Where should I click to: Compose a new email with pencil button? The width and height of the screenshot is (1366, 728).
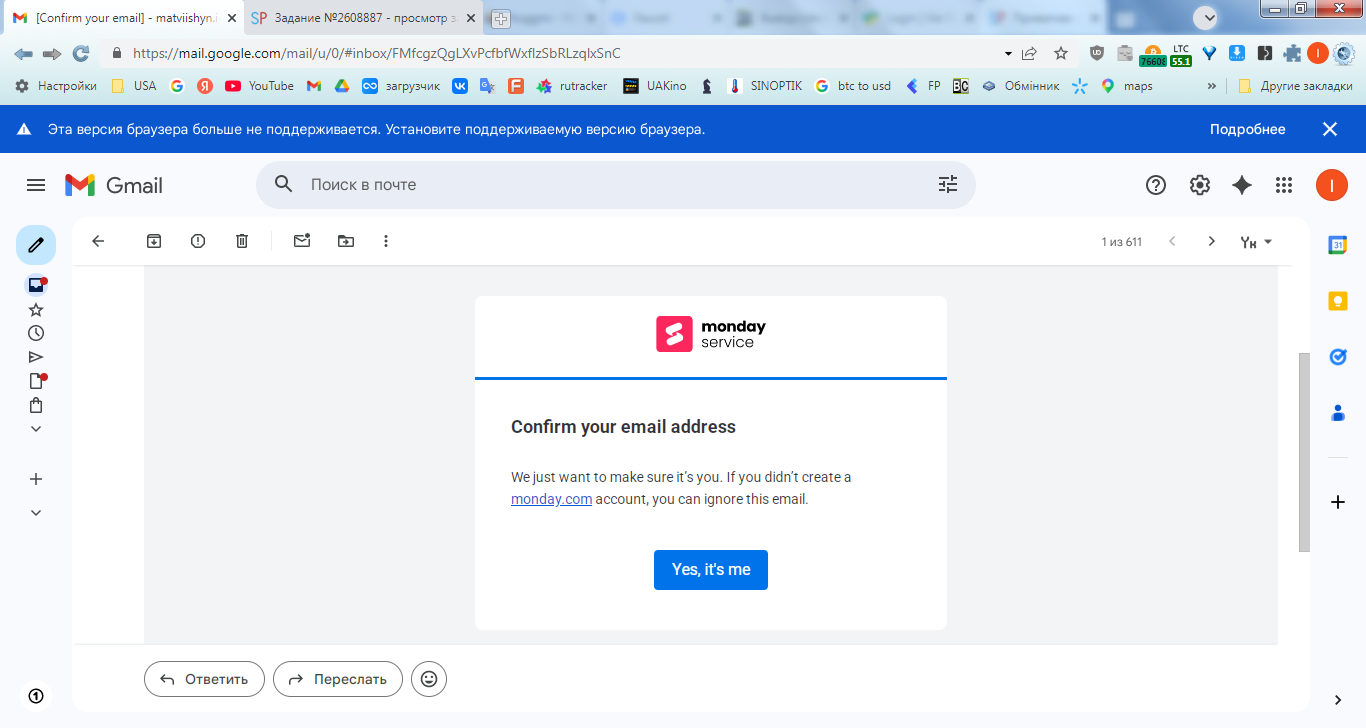click(x=36, y=245)
